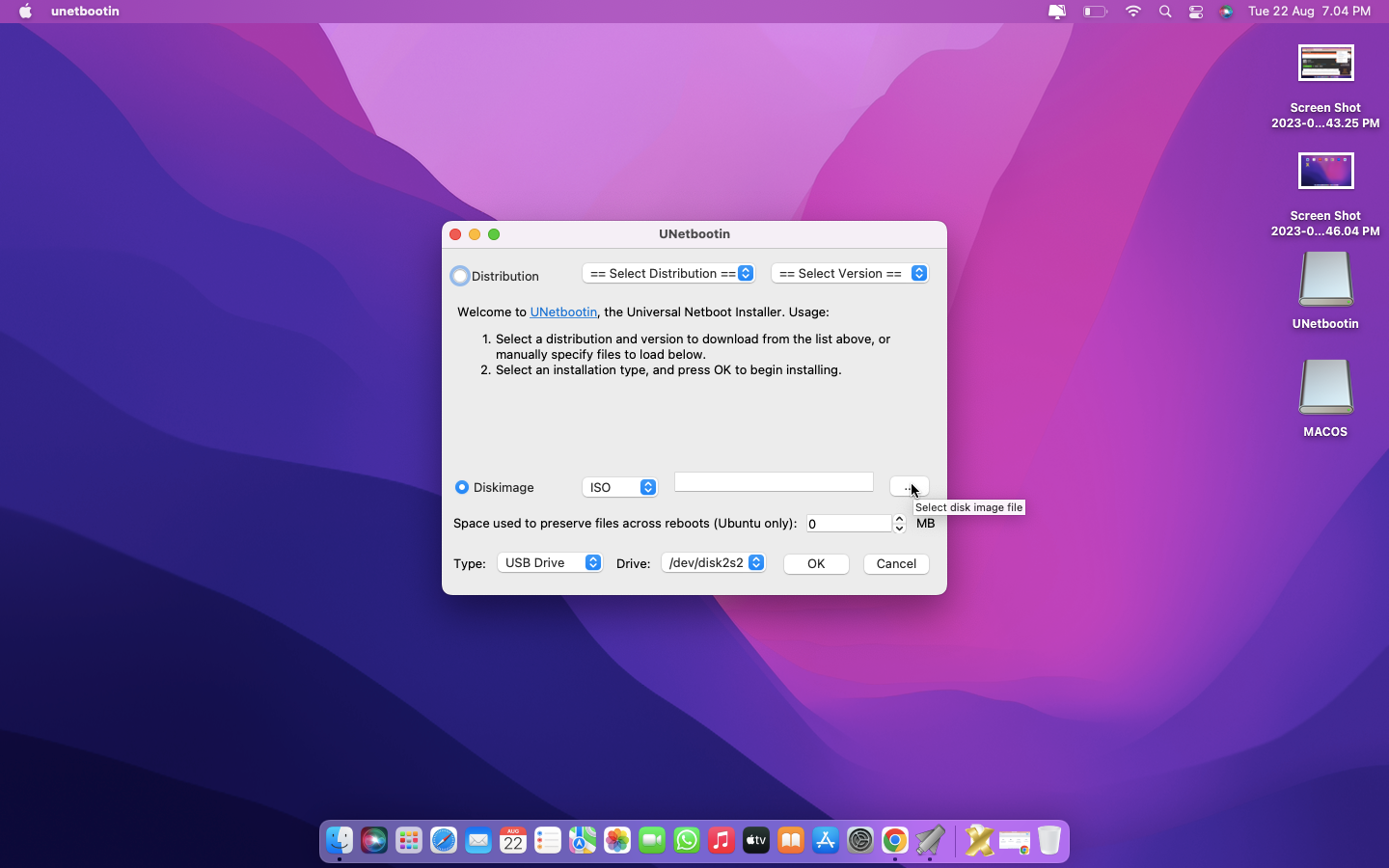Image resolution: width=1389 pixels, height=868 pixels.
Task: Open the Apple menu
Action: point(26,12)
